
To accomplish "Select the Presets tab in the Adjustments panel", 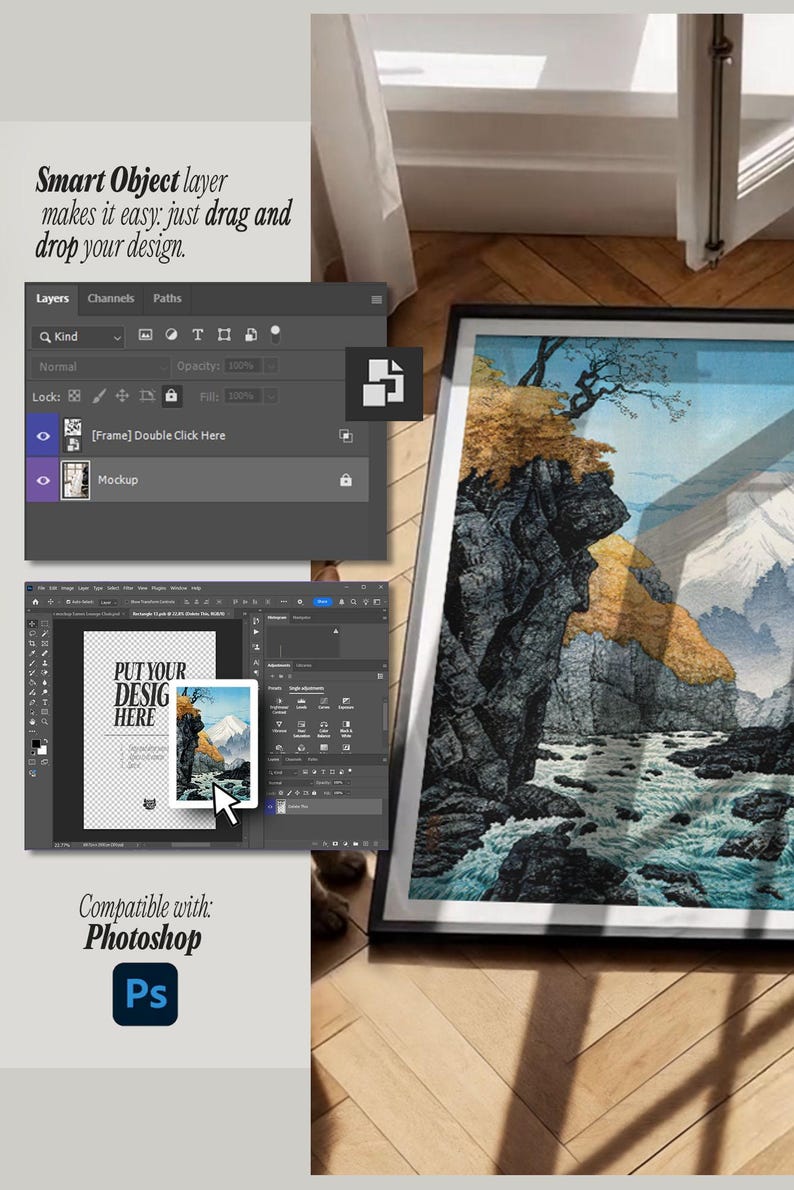I will click(275, 688).
